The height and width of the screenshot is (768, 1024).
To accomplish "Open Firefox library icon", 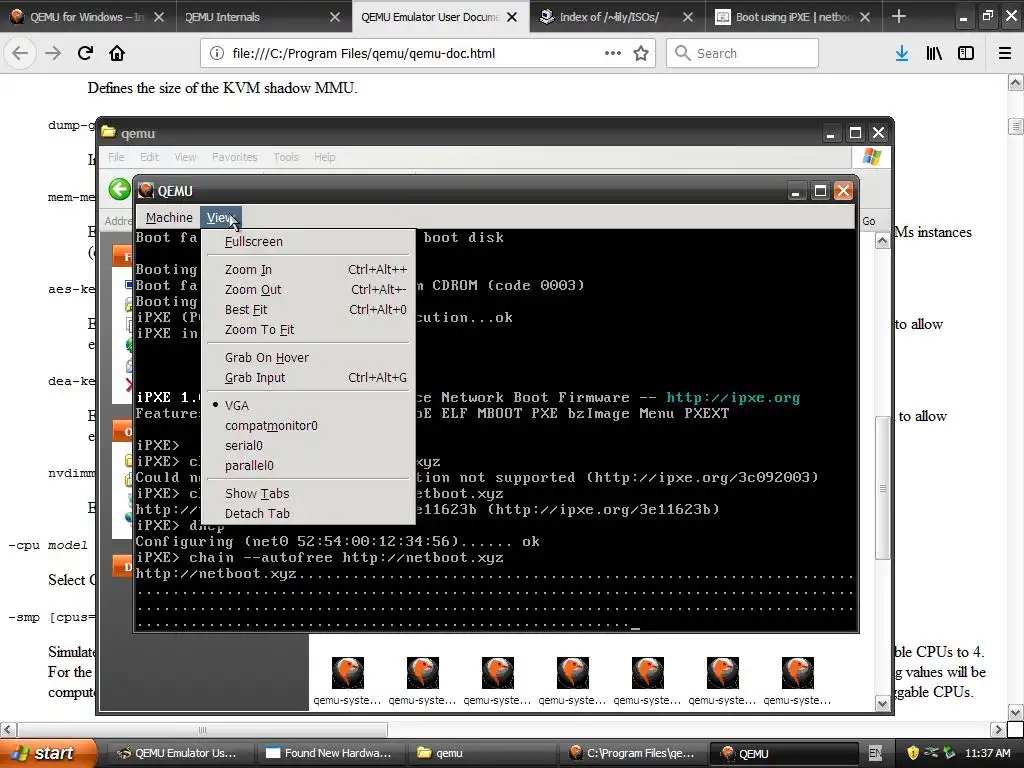I will pyautogui.click(x=934, y=54).
